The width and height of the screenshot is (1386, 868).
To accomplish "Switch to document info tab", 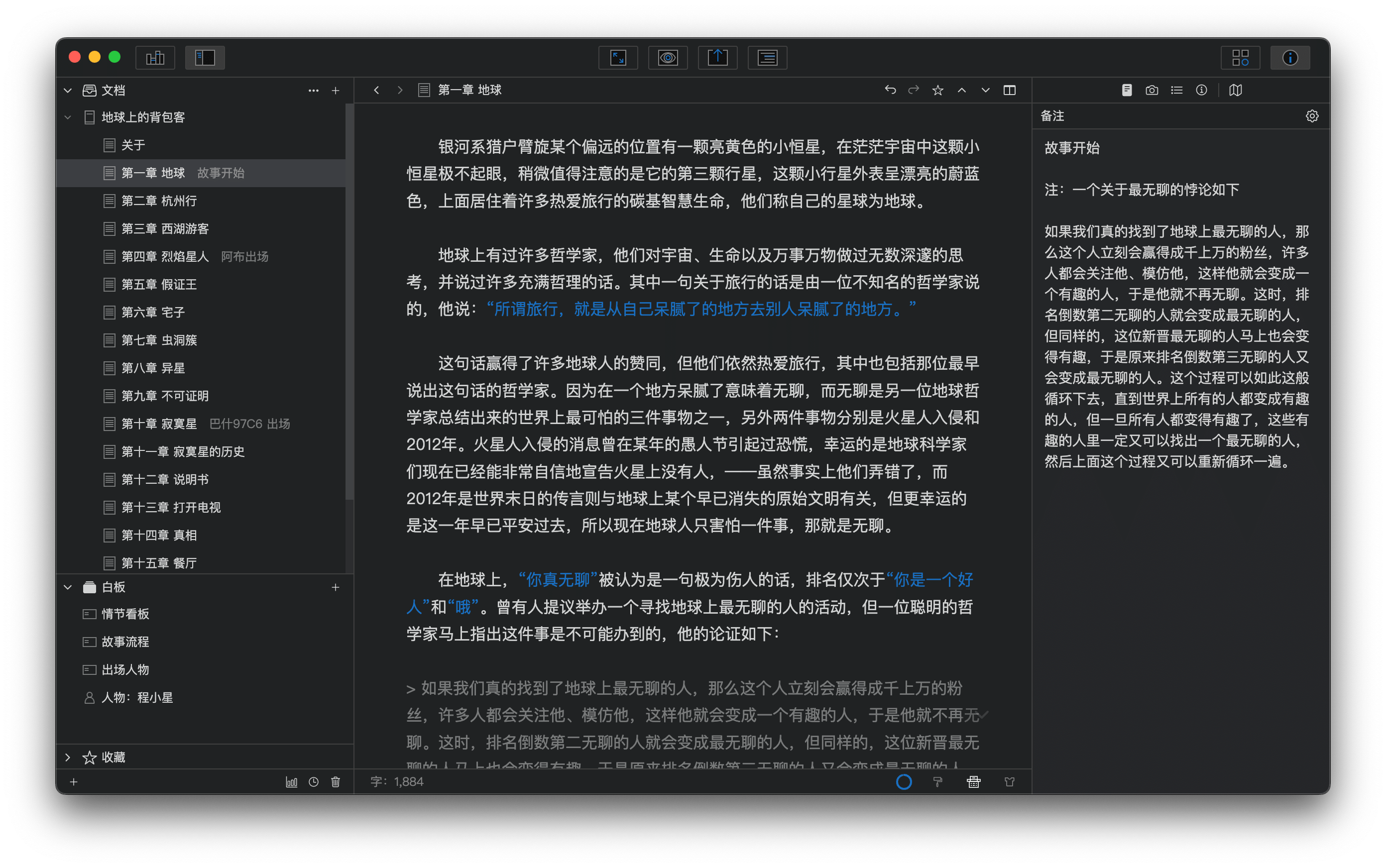I will coord(1201,90).
